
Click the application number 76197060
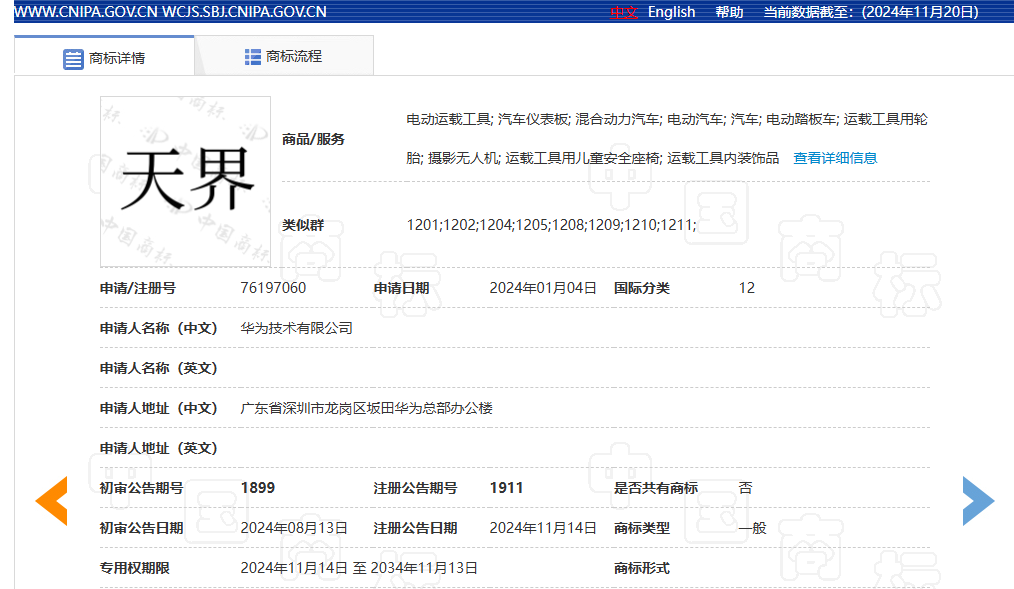coord(273,288)
